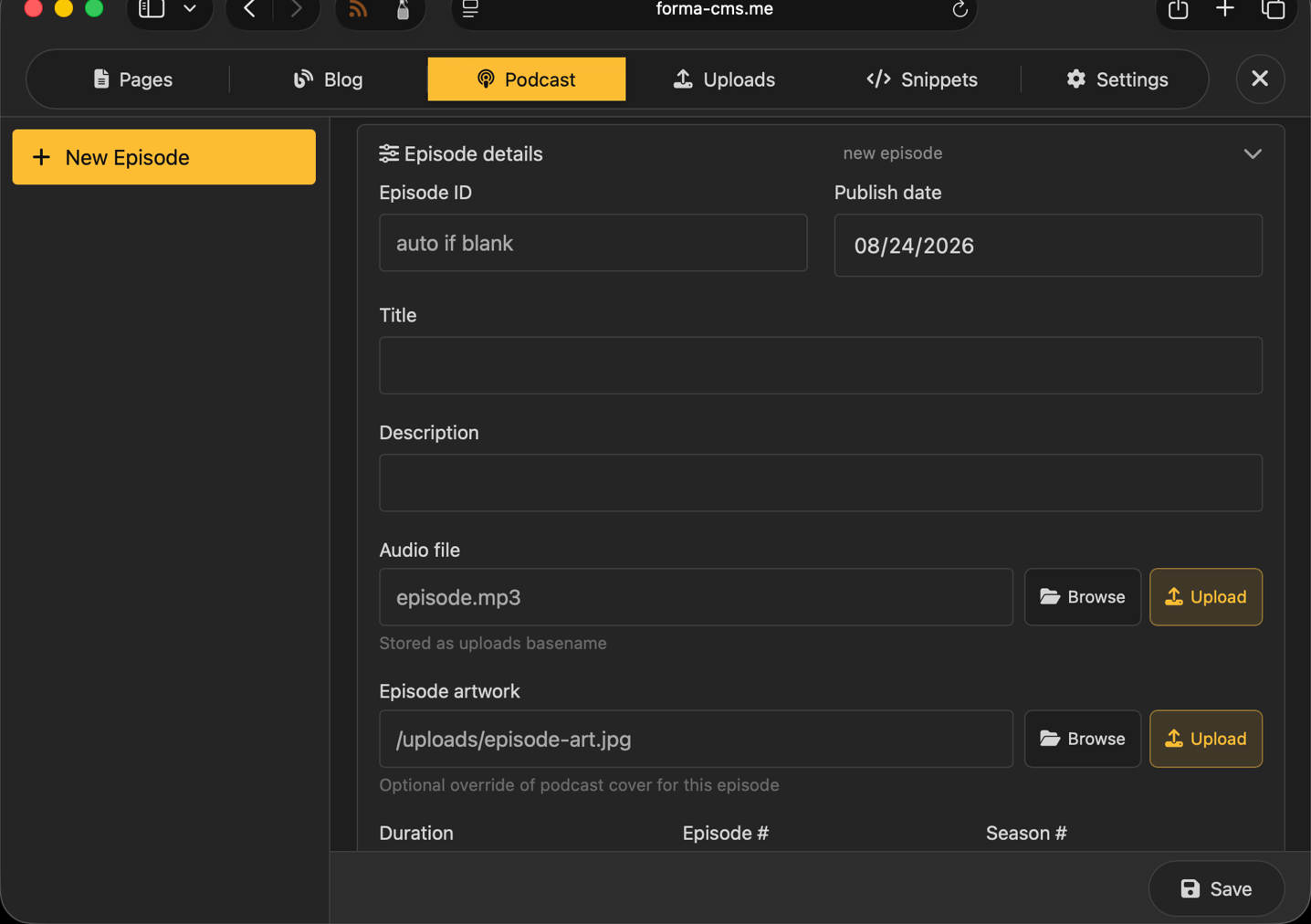This screenshot has width=1311, height=924.
Task: Go to the Uploads tab
Action: [x=724, y=79]
